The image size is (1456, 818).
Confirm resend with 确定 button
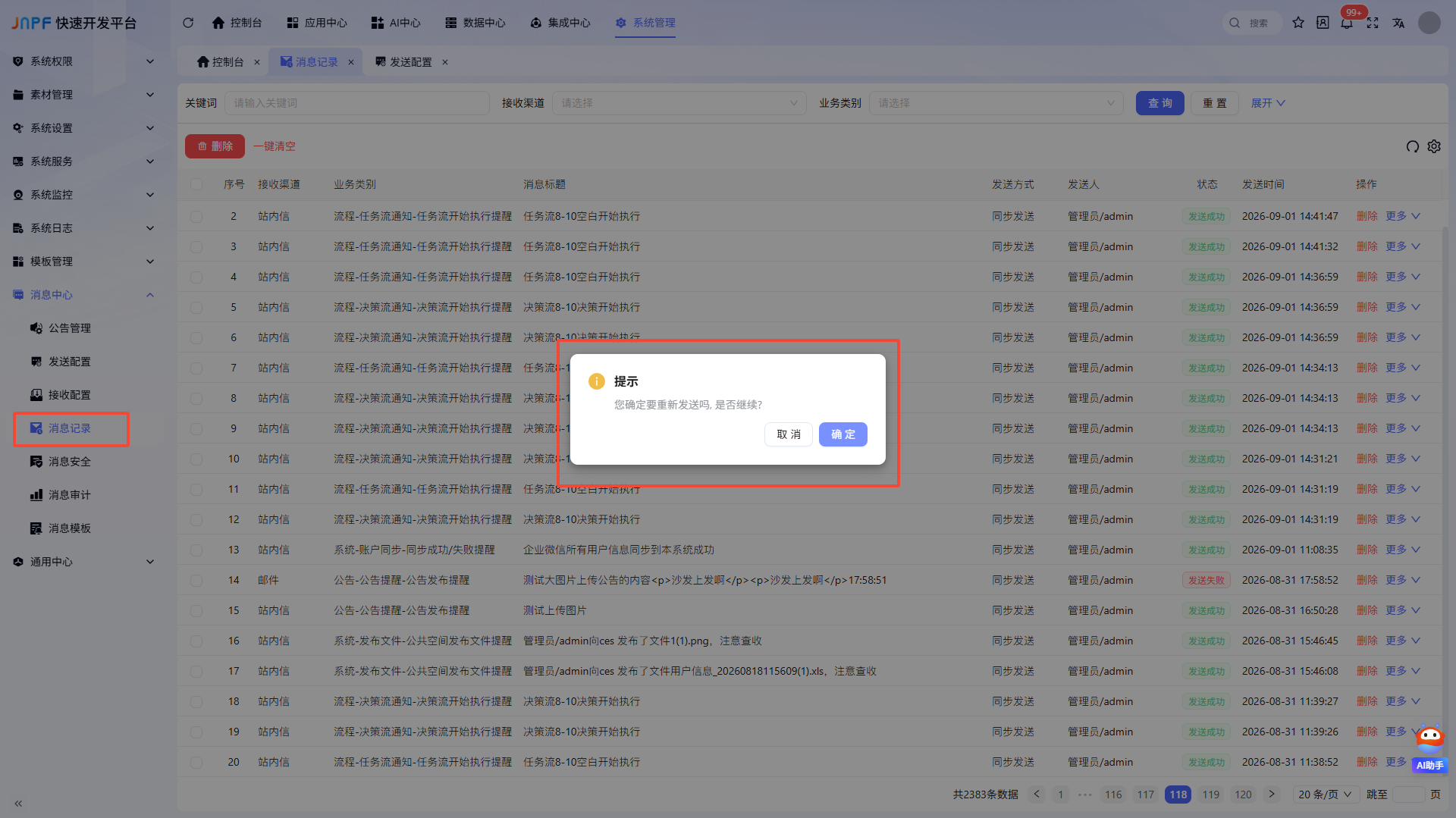[x=843, y=434]
